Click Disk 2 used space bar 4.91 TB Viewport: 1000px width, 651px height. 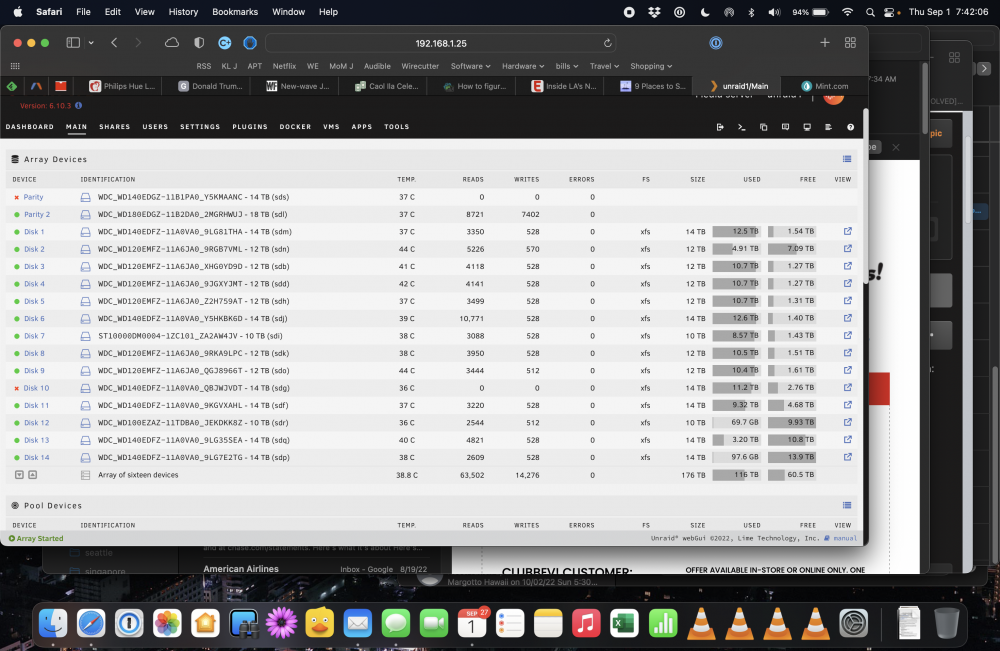(x=736, y=249)
